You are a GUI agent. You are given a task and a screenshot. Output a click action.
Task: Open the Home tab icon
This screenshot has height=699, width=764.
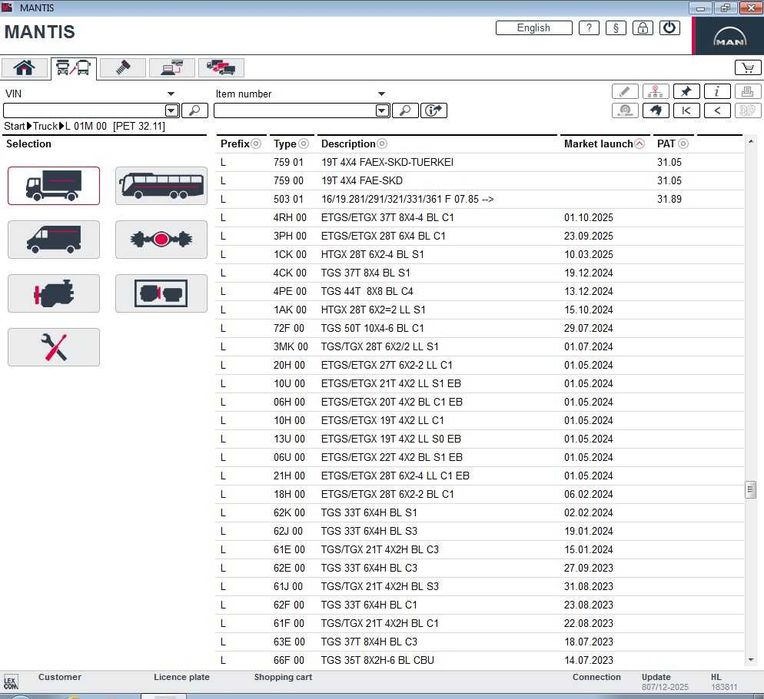coord(24,67)
